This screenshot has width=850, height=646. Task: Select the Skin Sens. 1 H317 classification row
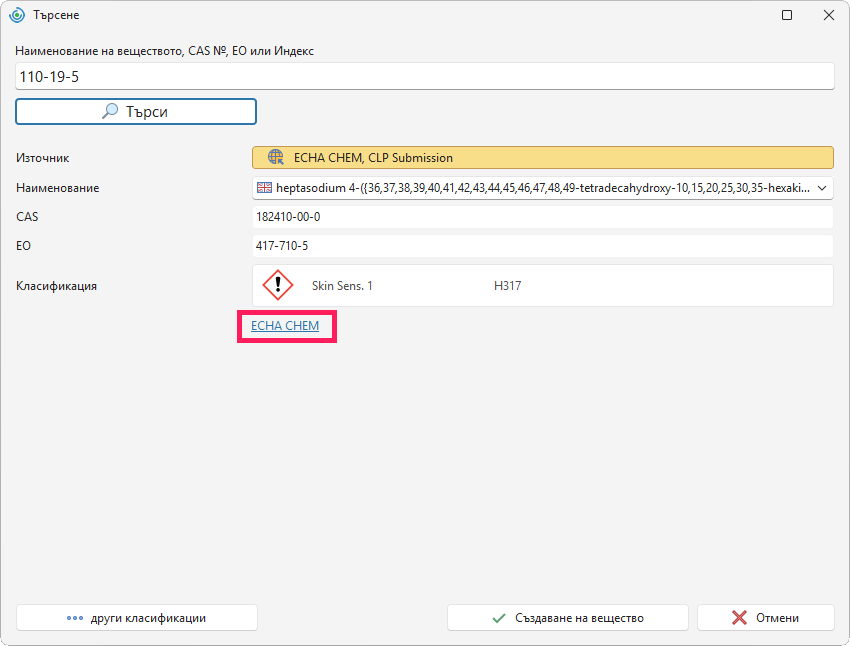click(543, 286)
